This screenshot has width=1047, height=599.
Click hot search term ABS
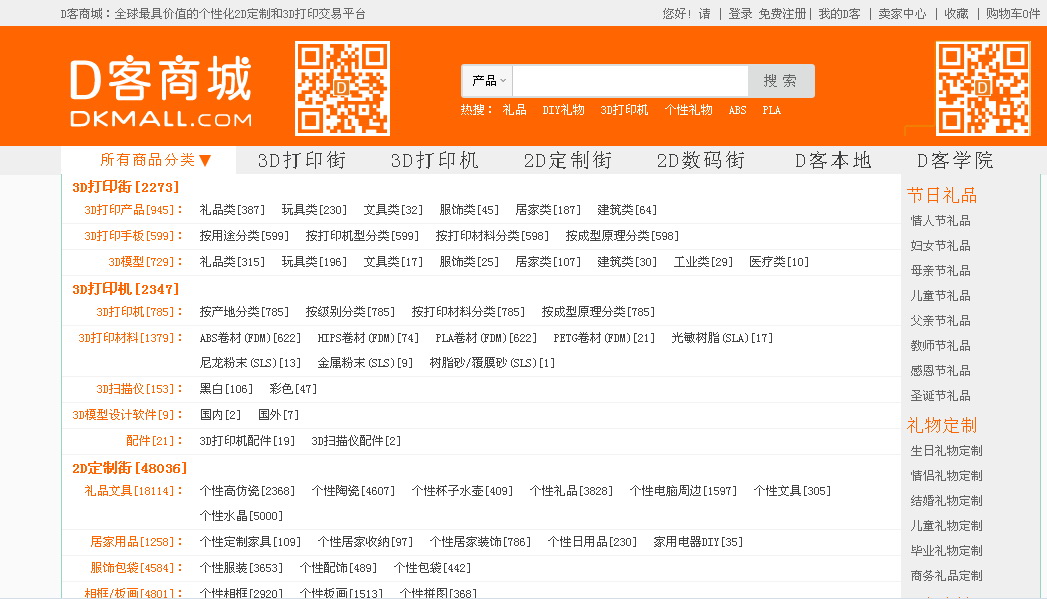pyautogui.click(x=737, y=110)
